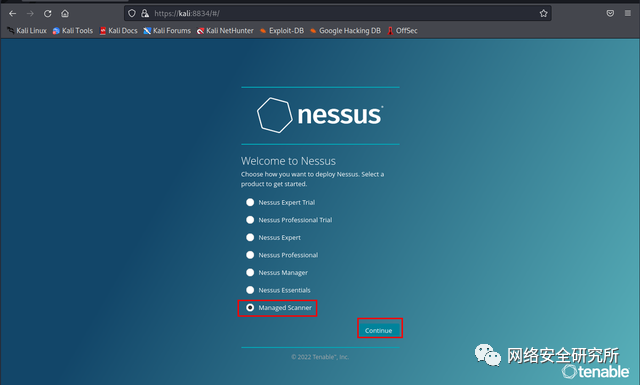Viewport: 640px width, 385px height.
Task: Choose the Nessus Expert radio button
Action: click(x=250, y=238)
